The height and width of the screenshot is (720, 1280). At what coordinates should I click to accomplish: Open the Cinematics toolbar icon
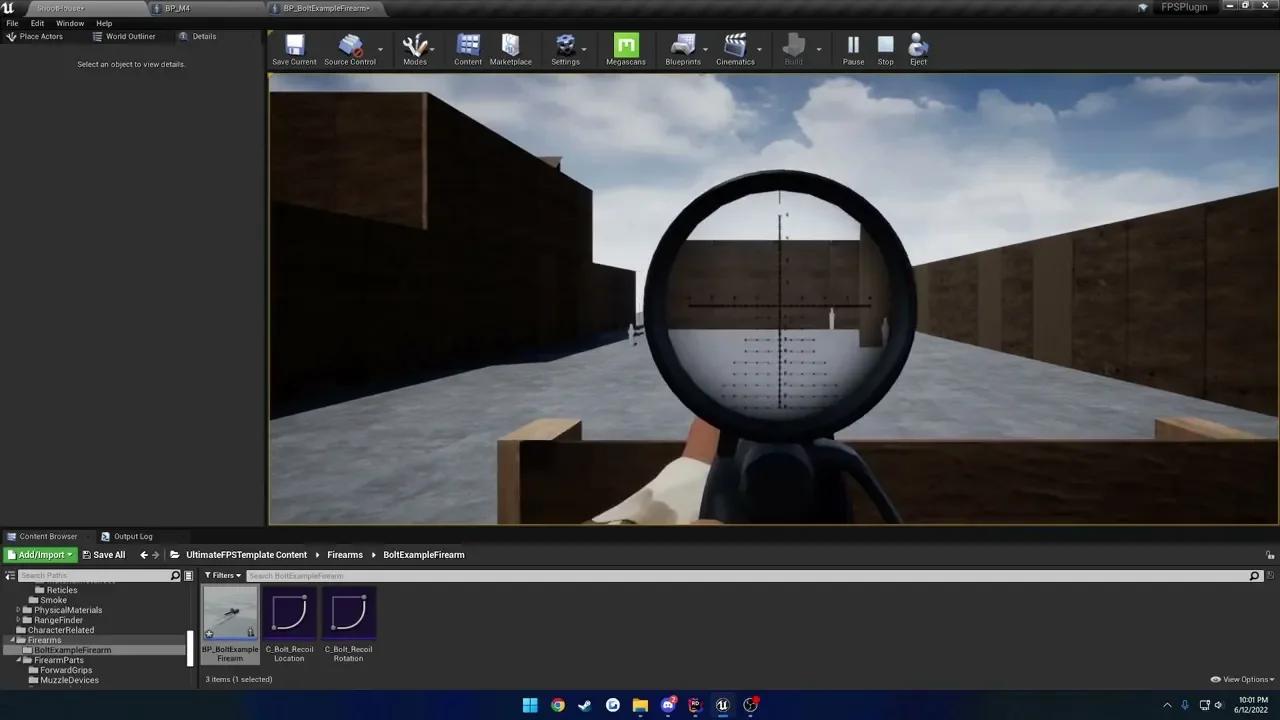click(735, 47)
